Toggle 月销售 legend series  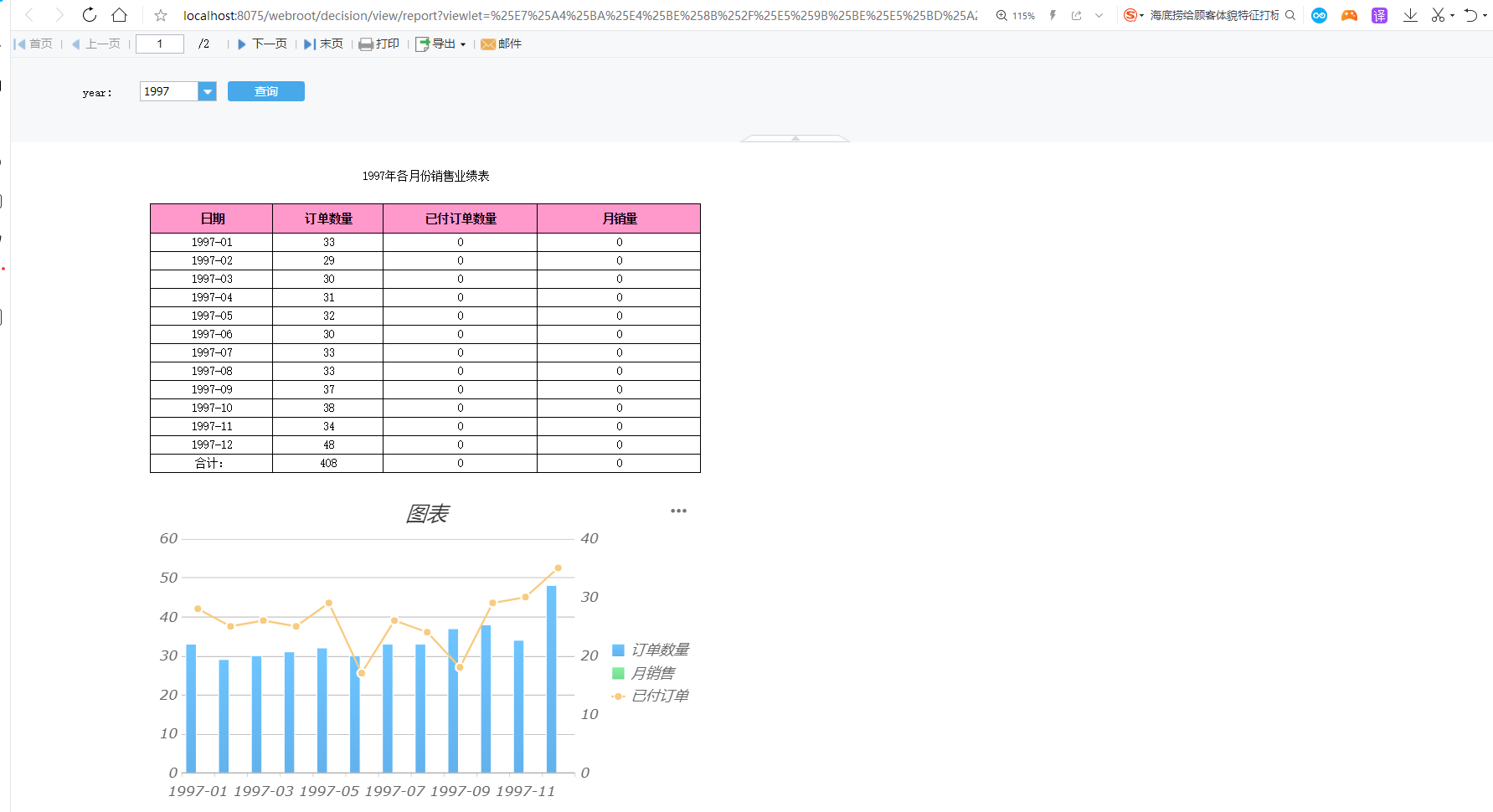[644, 673]
